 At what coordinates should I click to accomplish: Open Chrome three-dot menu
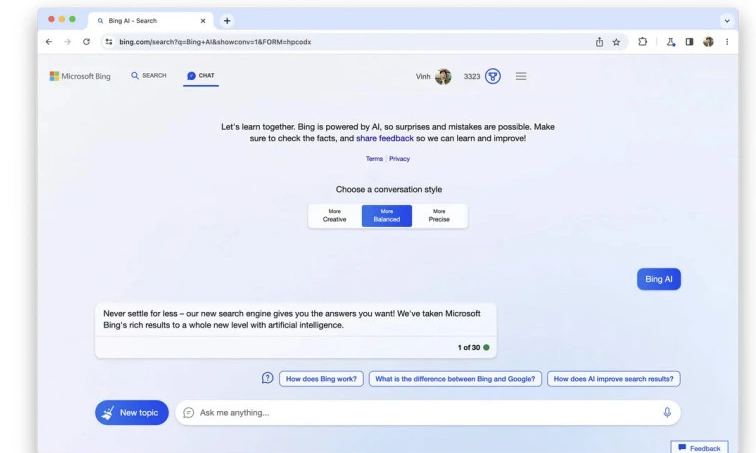coord(727,42)
